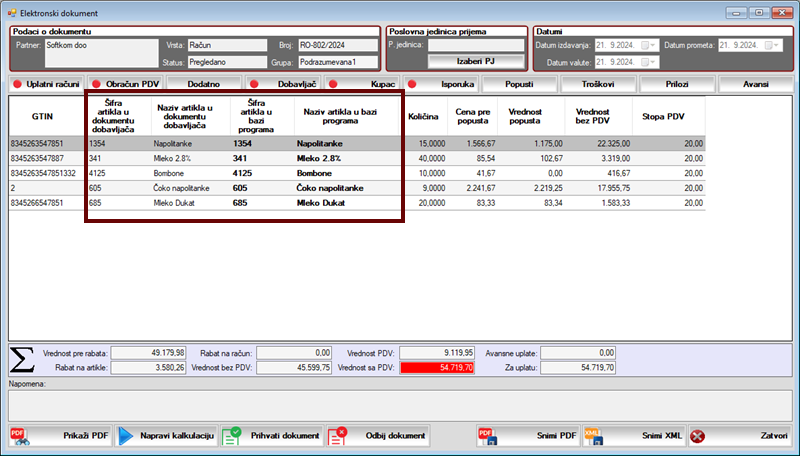Click the Zatvori button label

(x=774, y=436)
